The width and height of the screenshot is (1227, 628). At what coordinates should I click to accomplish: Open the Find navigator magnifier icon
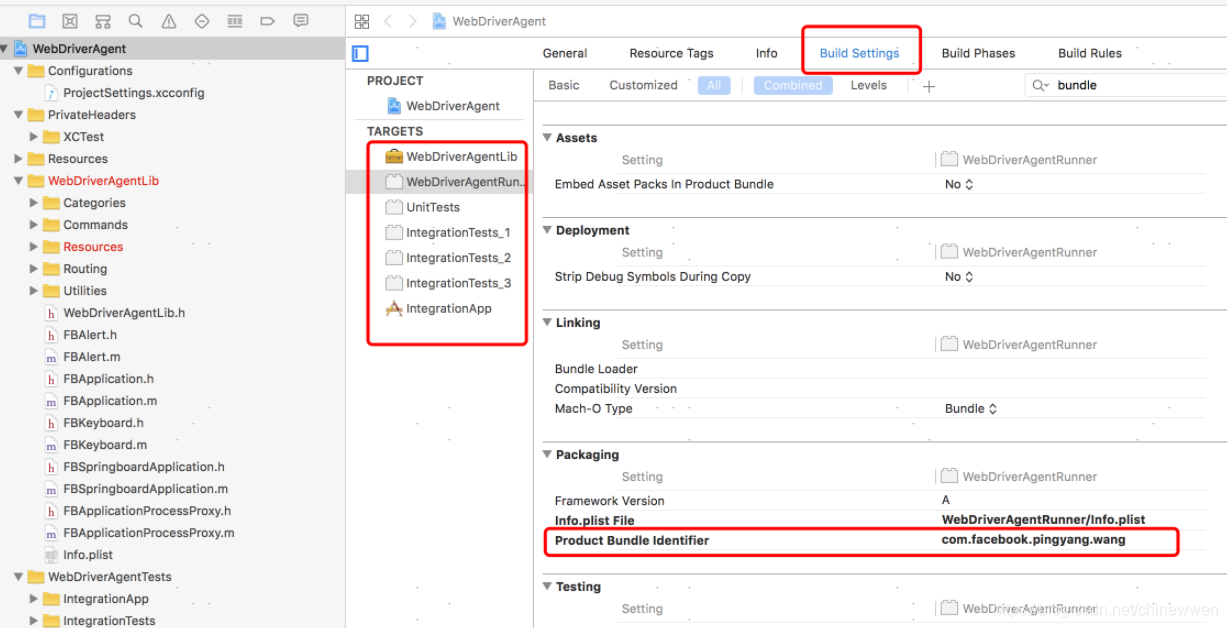[x=136, y=21]
